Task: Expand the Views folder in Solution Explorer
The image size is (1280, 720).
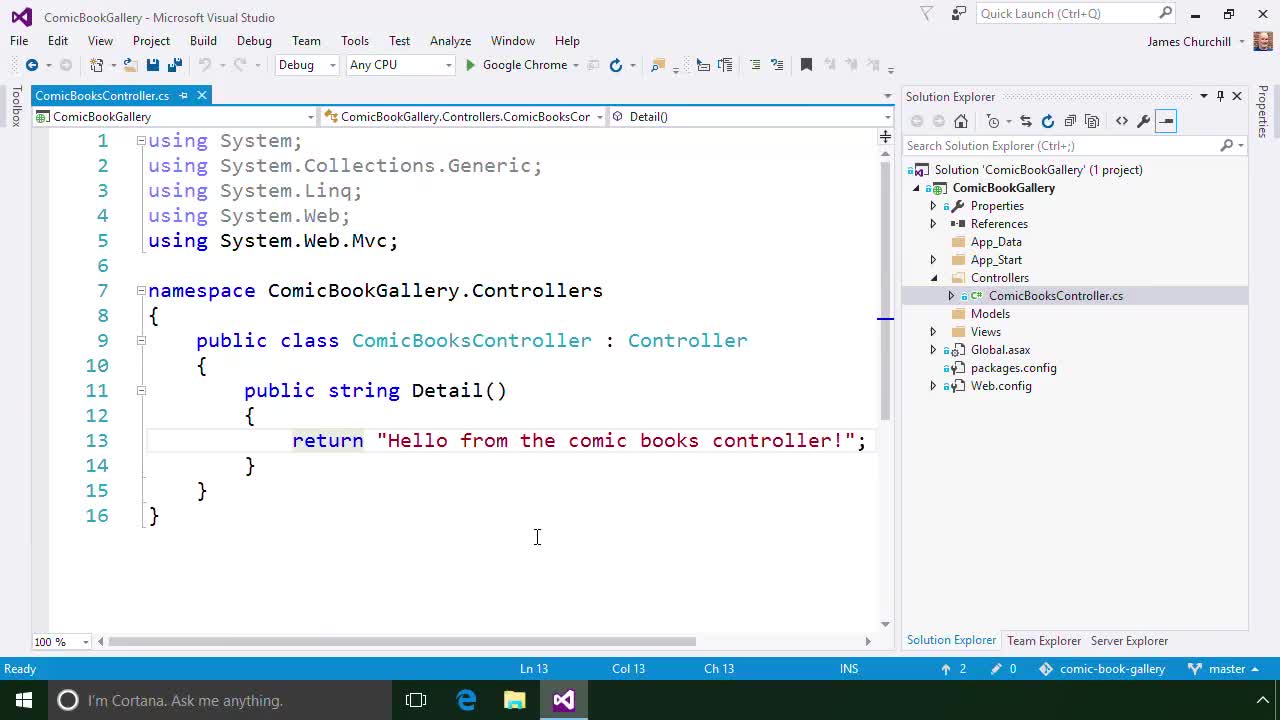Action: [x=933, y=332]
